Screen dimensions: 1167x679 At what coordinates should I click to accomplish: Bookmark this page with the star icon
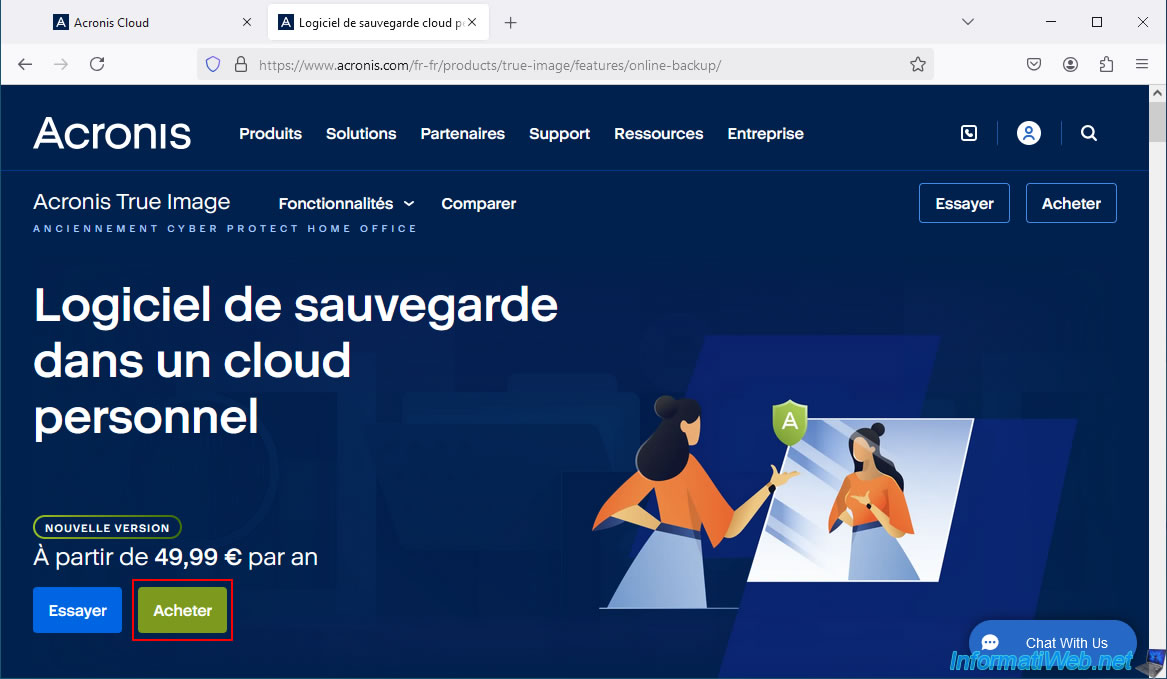coord(917,64)
